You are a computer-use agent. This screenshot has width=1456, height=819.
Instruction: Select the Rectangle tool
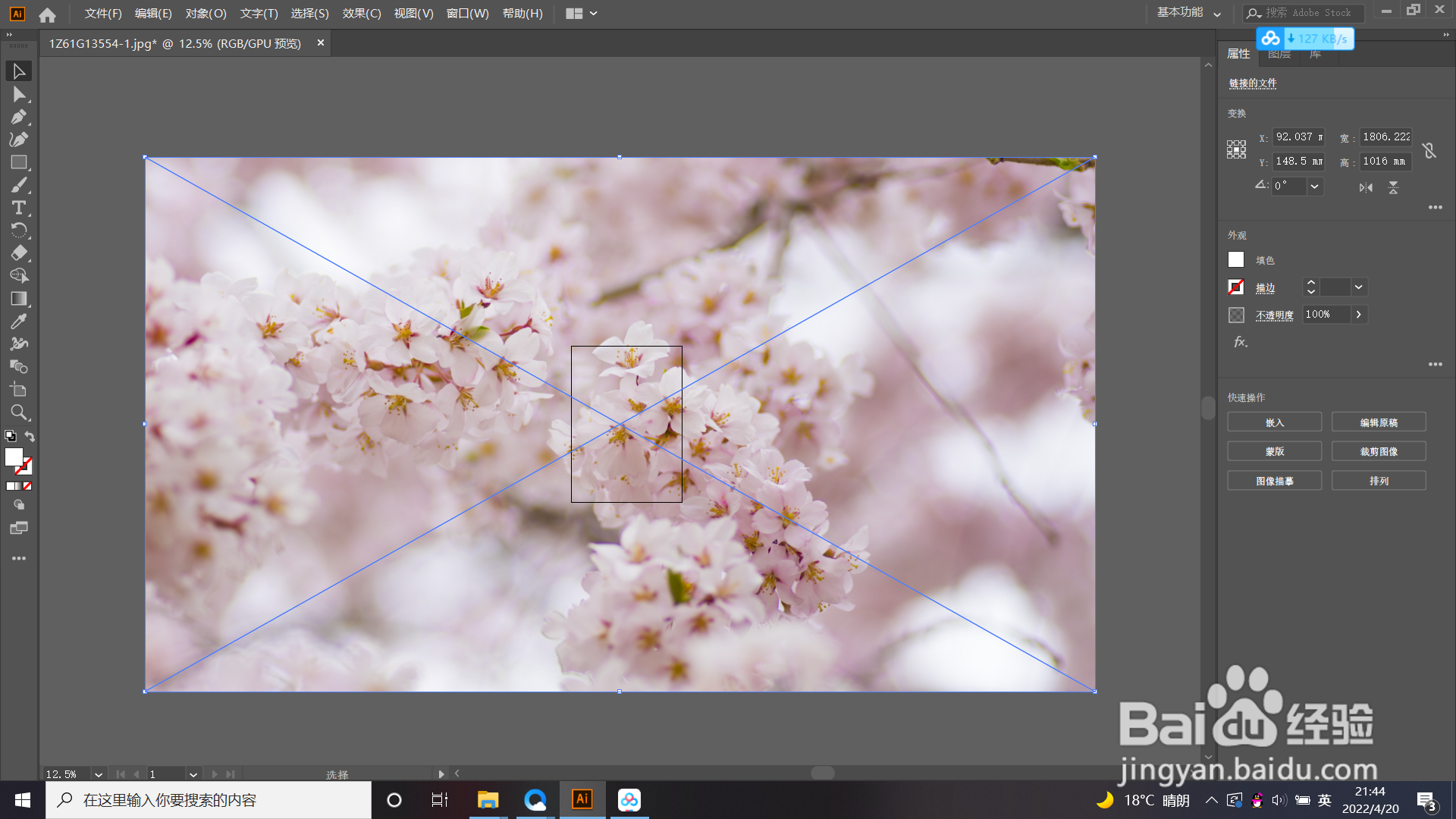coord(19,162)
